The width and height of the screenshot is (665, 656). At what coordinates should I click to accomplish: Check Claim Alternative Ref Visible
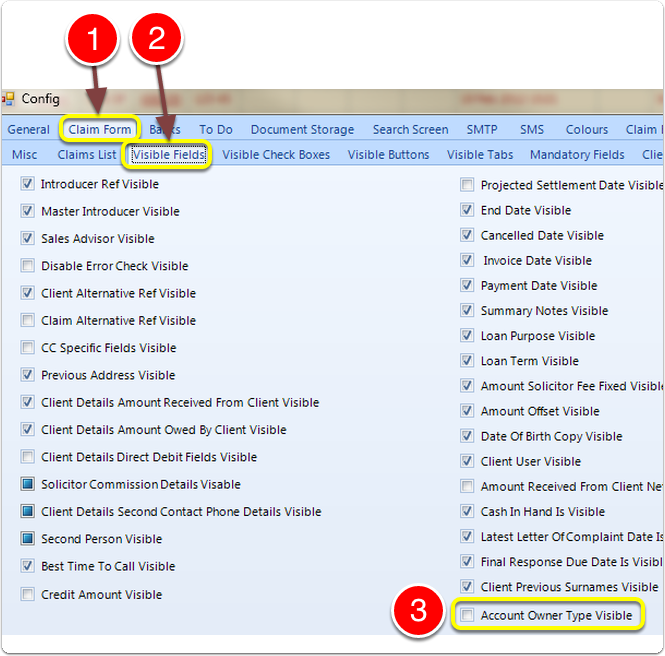coord(28,320)
